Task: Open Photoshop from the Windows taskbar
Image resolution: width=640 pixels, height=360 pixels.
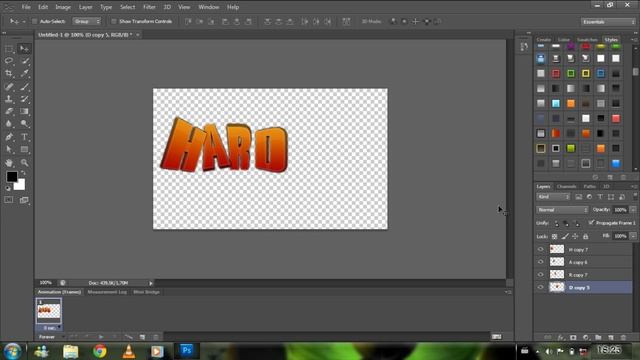Action: (x=187, y=351)
